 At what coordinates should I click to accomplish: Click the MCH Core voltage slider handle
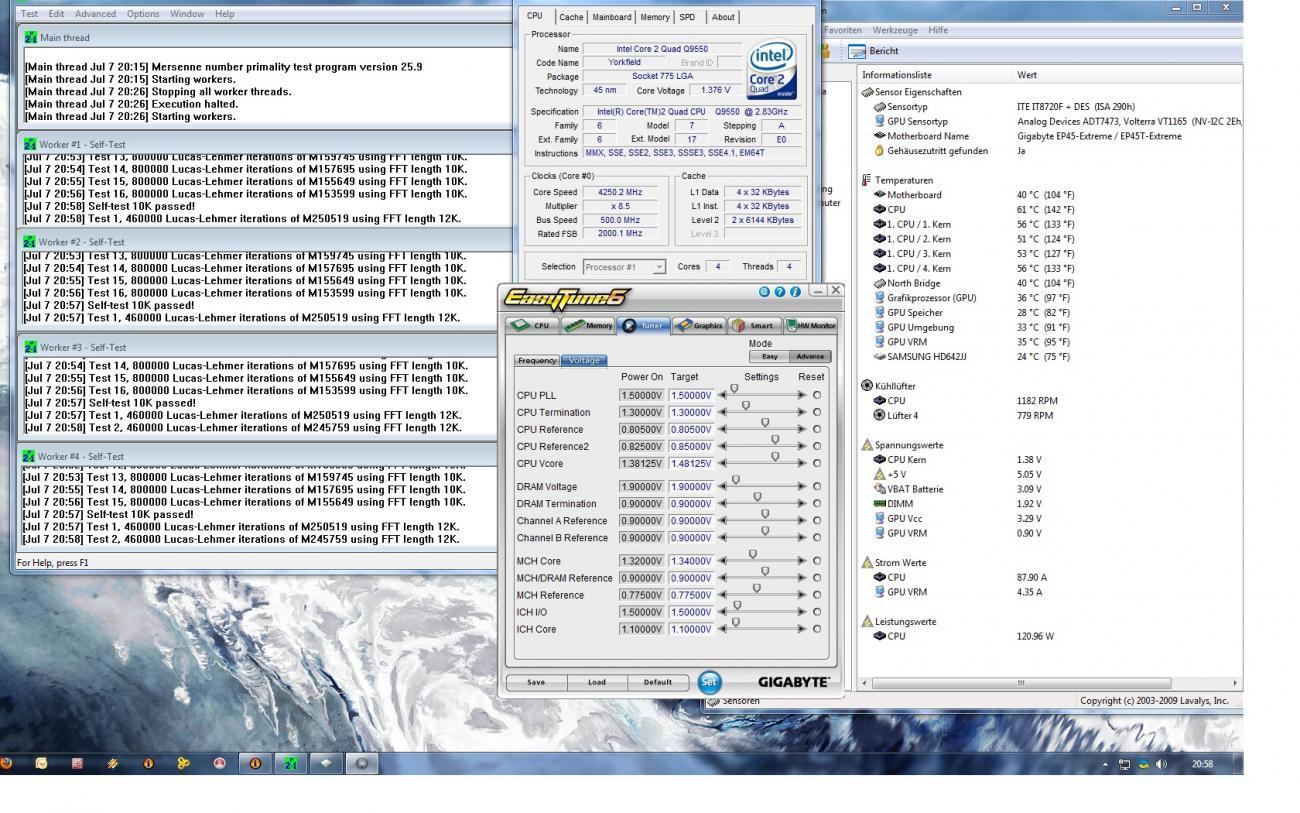coord(753,554)
